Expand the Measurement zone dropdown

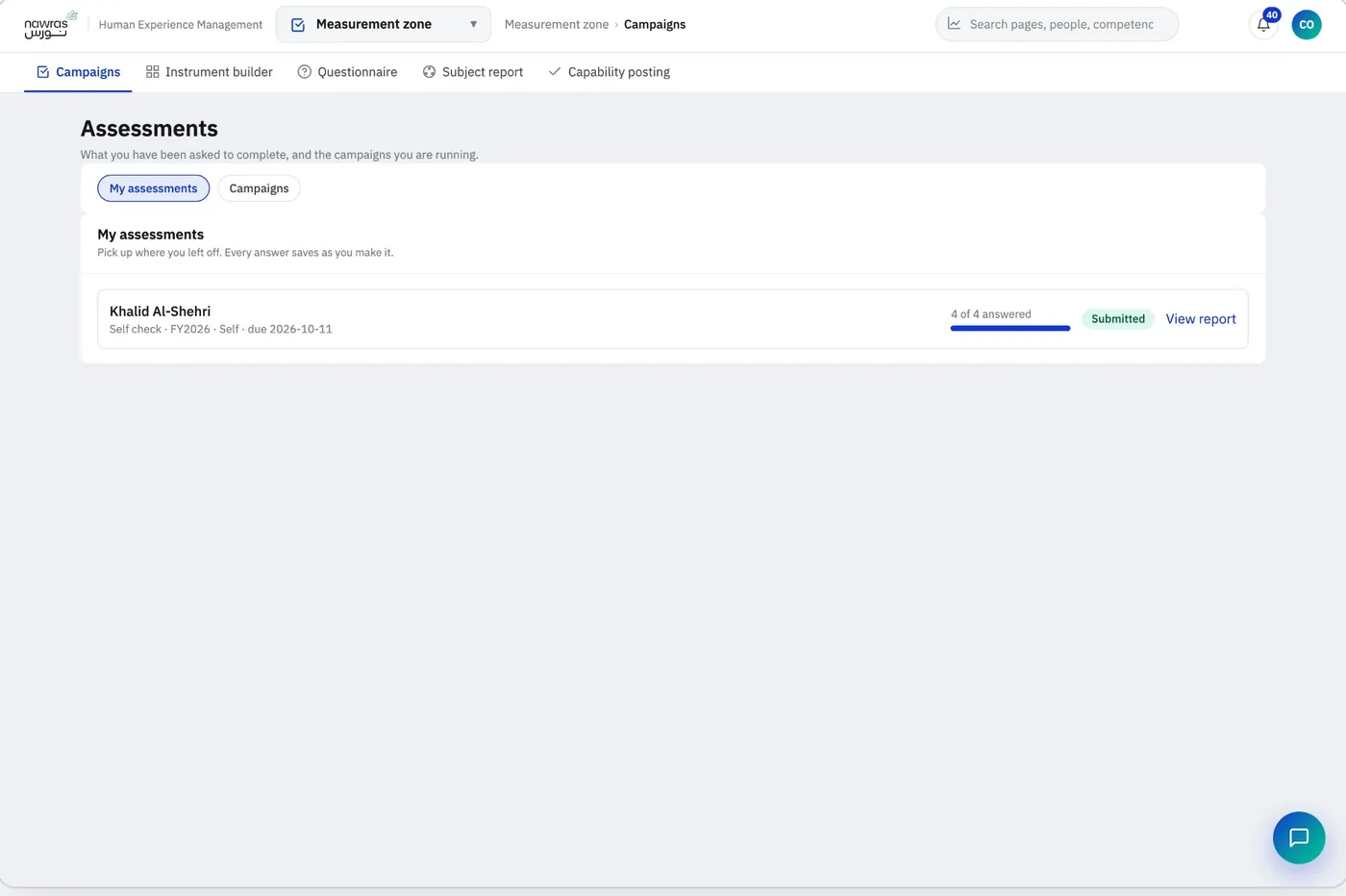384,25
